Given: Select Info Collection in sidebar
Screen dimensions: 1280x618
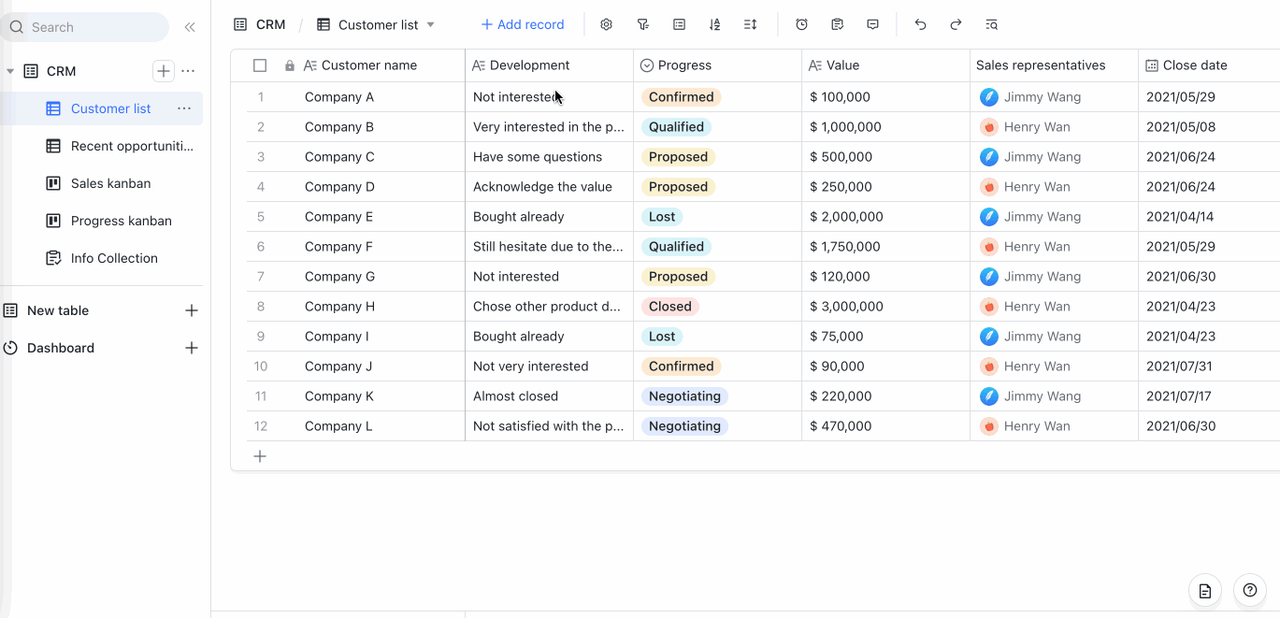Looking at the screenshot, I should [x=114, y=258].
